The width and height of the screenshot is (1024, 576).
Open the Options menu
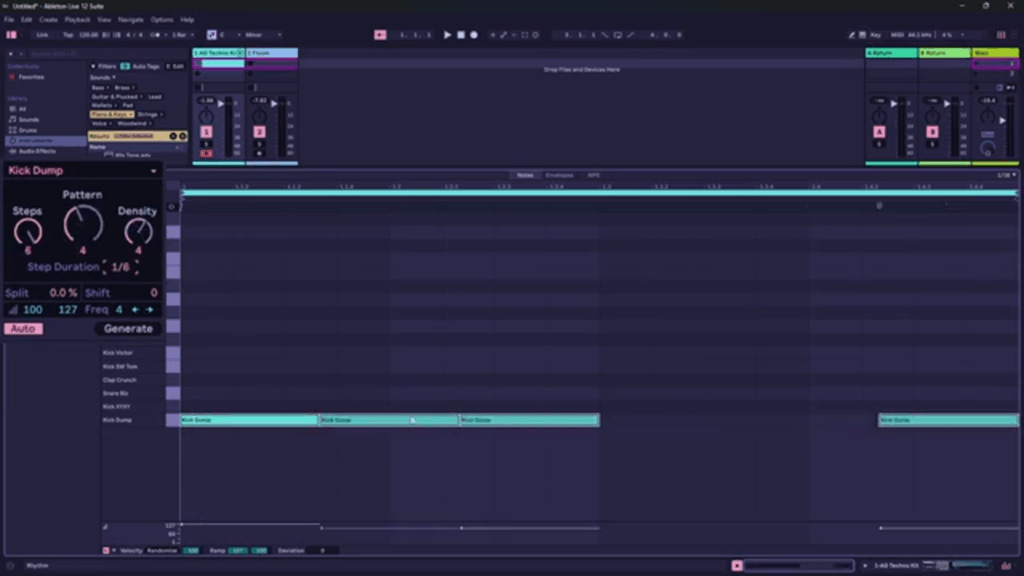[x=162, y=18]
